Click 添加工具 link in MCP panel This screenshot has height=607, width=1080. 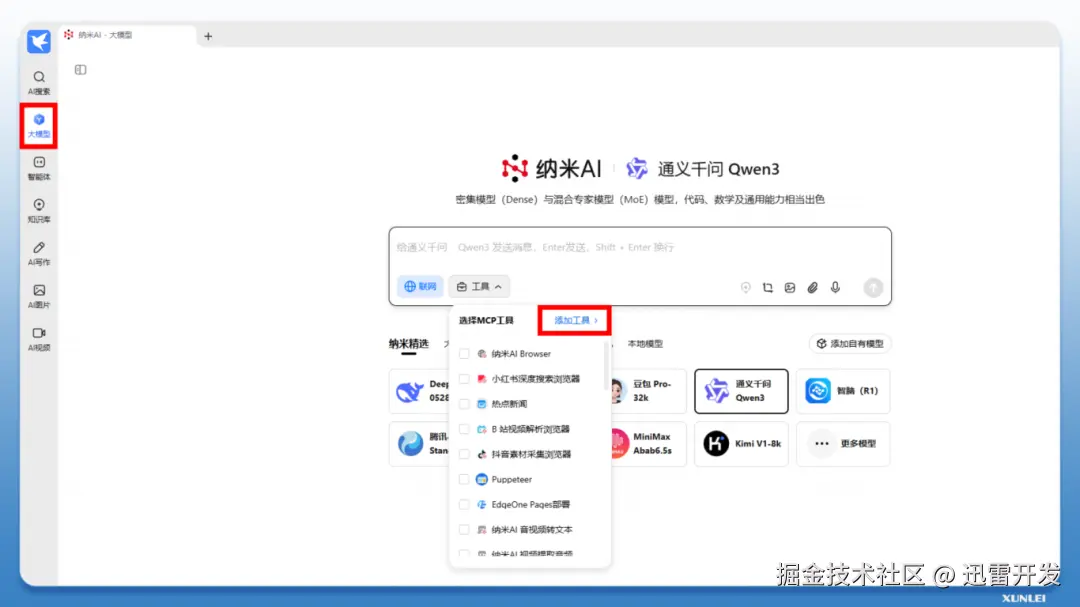[x=574, y=320]
